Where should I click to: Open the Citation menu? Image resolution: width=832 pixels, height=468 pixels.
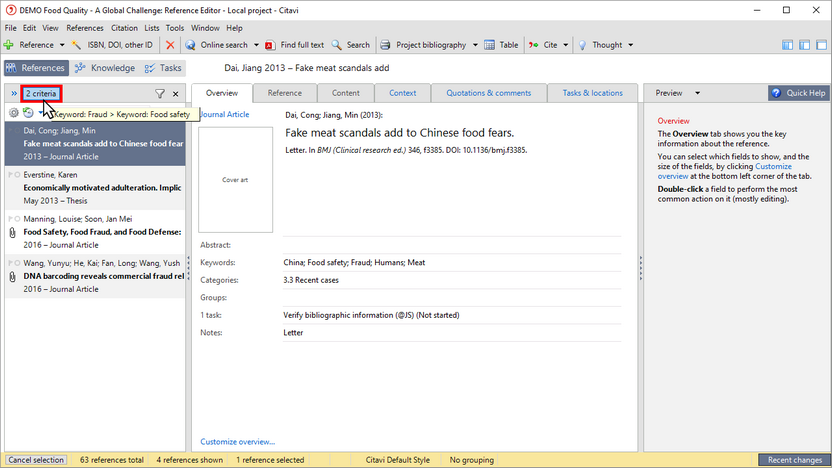point(124,28)
